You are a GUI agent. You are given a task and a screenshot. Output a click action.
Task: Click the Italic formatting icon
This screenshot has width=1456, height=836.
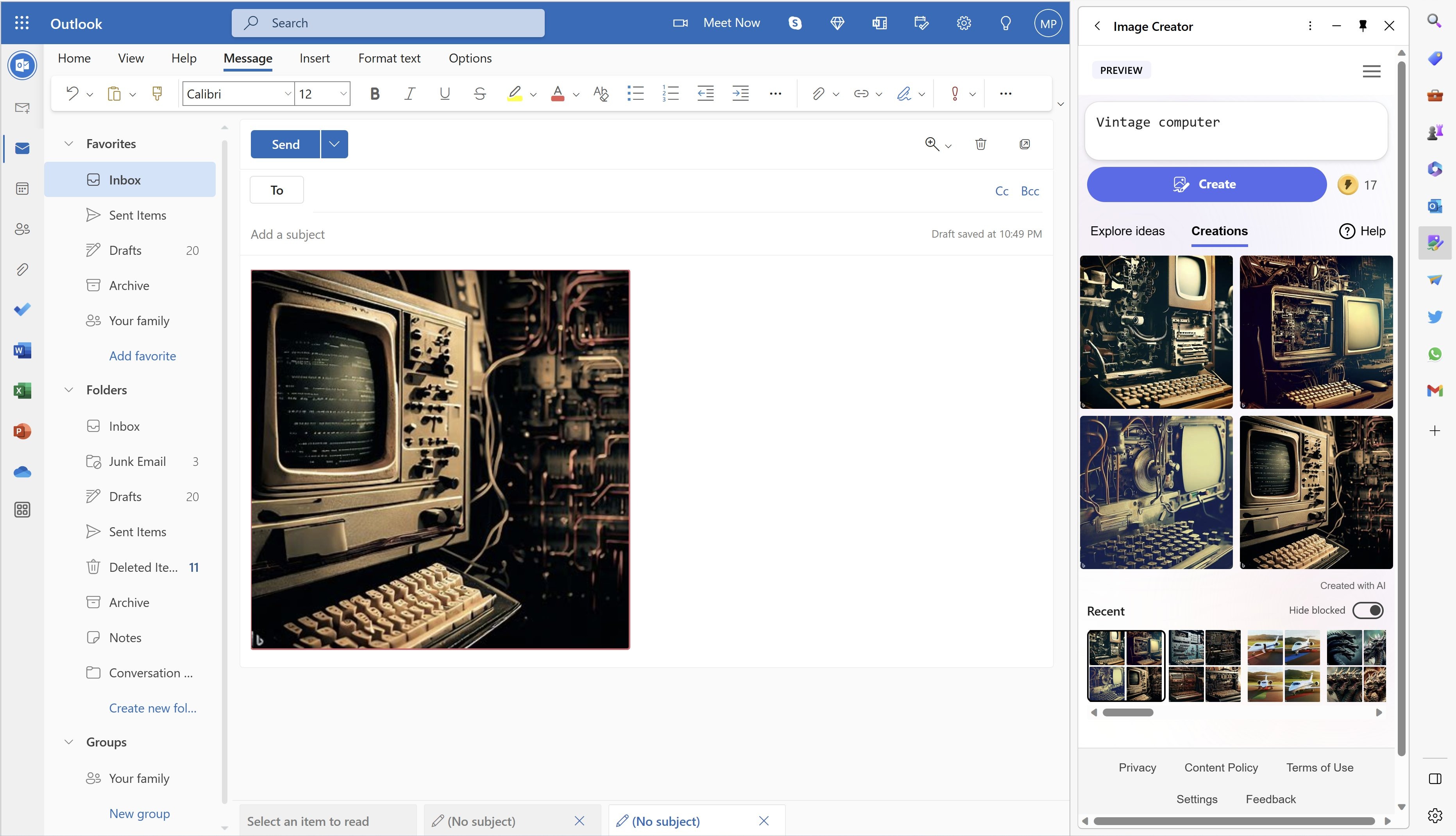tap(409, 93)
